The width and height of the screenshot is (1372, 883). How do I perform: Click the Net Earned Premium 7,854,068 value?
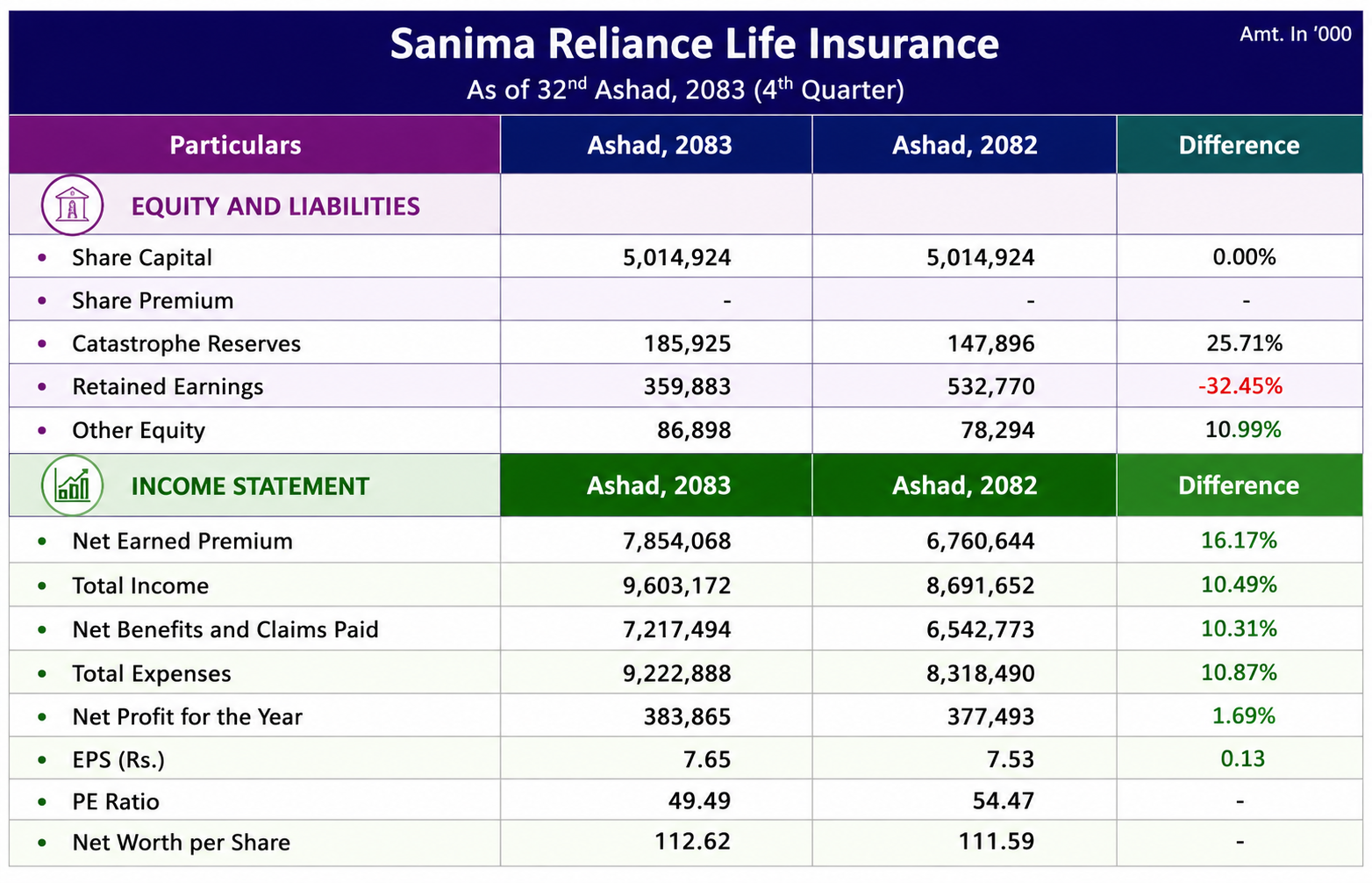(677, 541)
